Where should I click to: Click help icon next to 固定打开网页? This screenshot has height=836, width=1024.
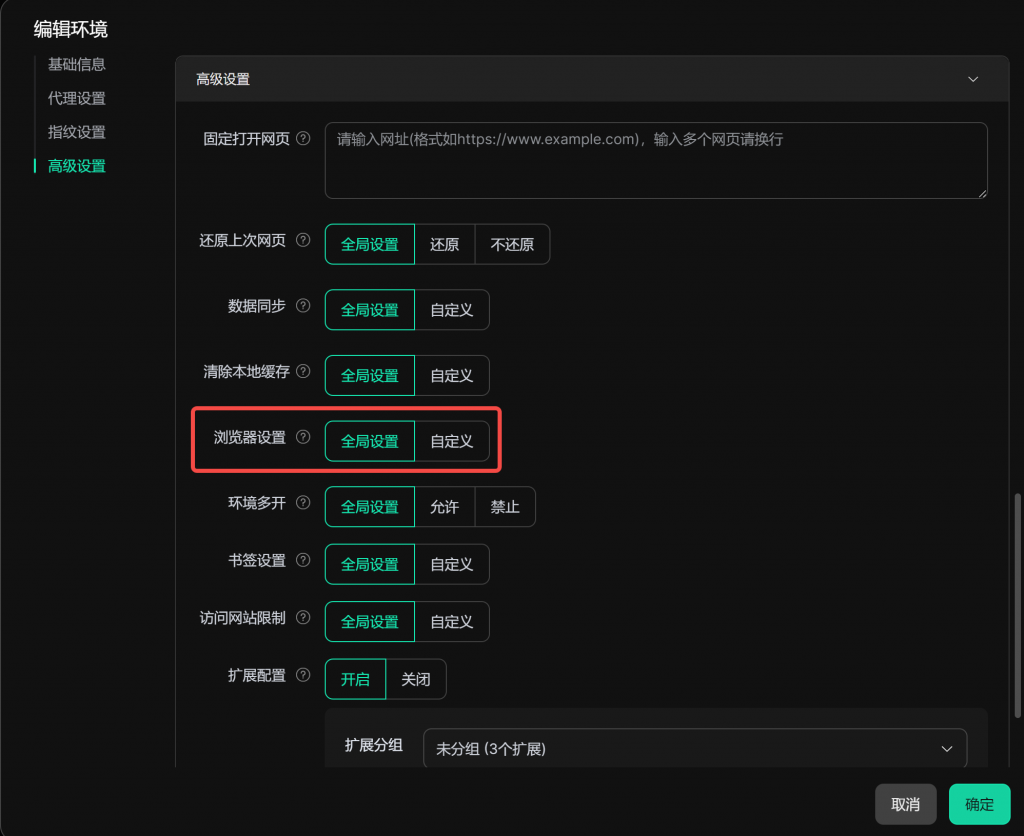(304, 139)
